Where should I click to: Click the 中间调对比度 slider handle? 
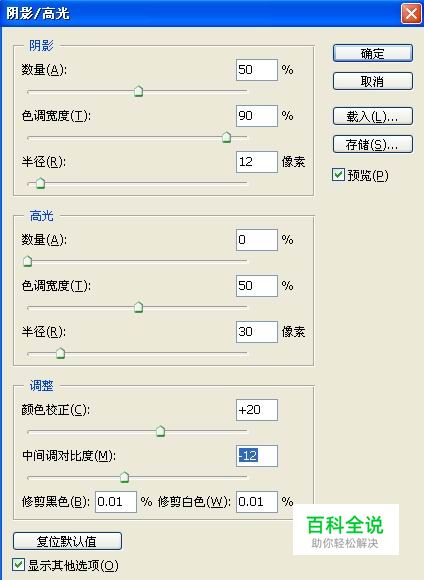pos(124,477)
